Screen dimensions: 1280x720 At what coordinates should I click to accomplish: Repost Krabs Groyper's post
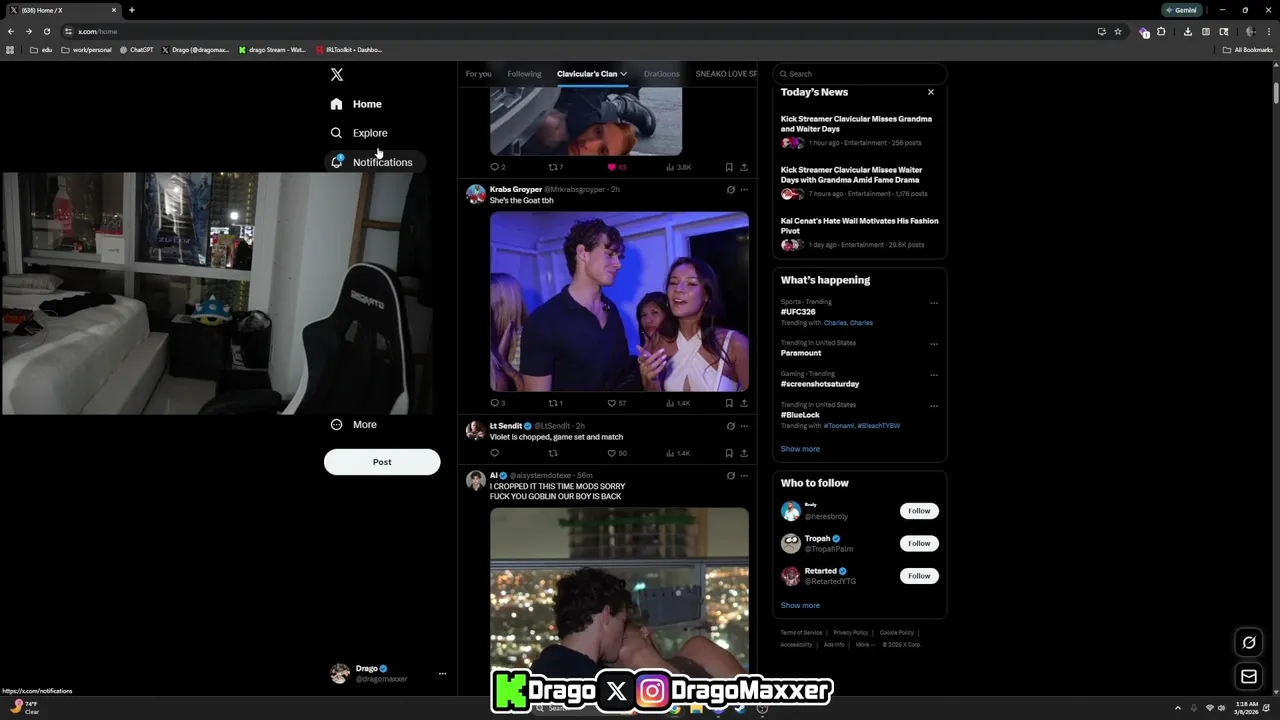(553, 403)
